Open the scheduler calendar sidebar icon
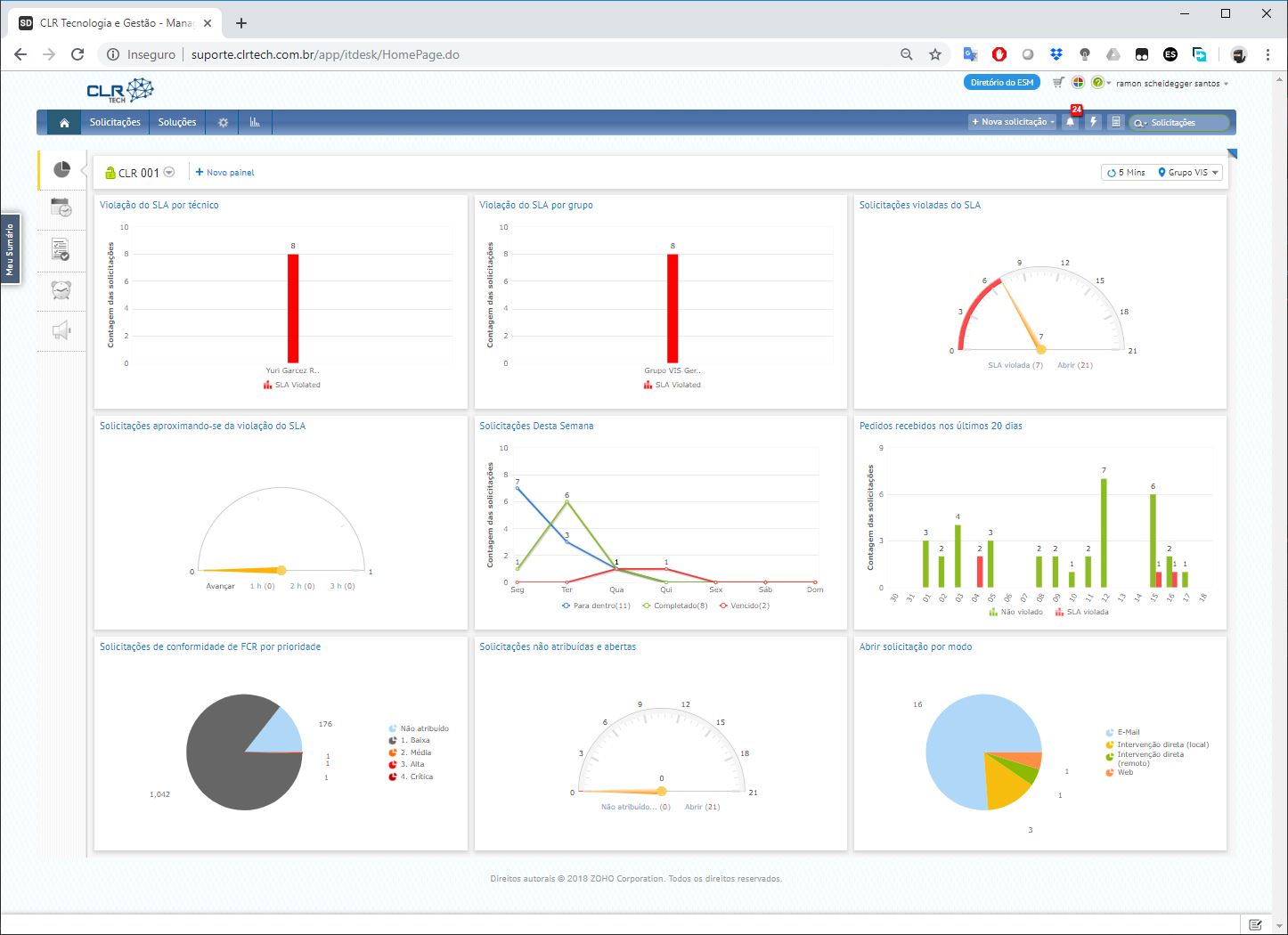Image resolution: width=1288 pixels, height=935 pixels. pos(61,208)
